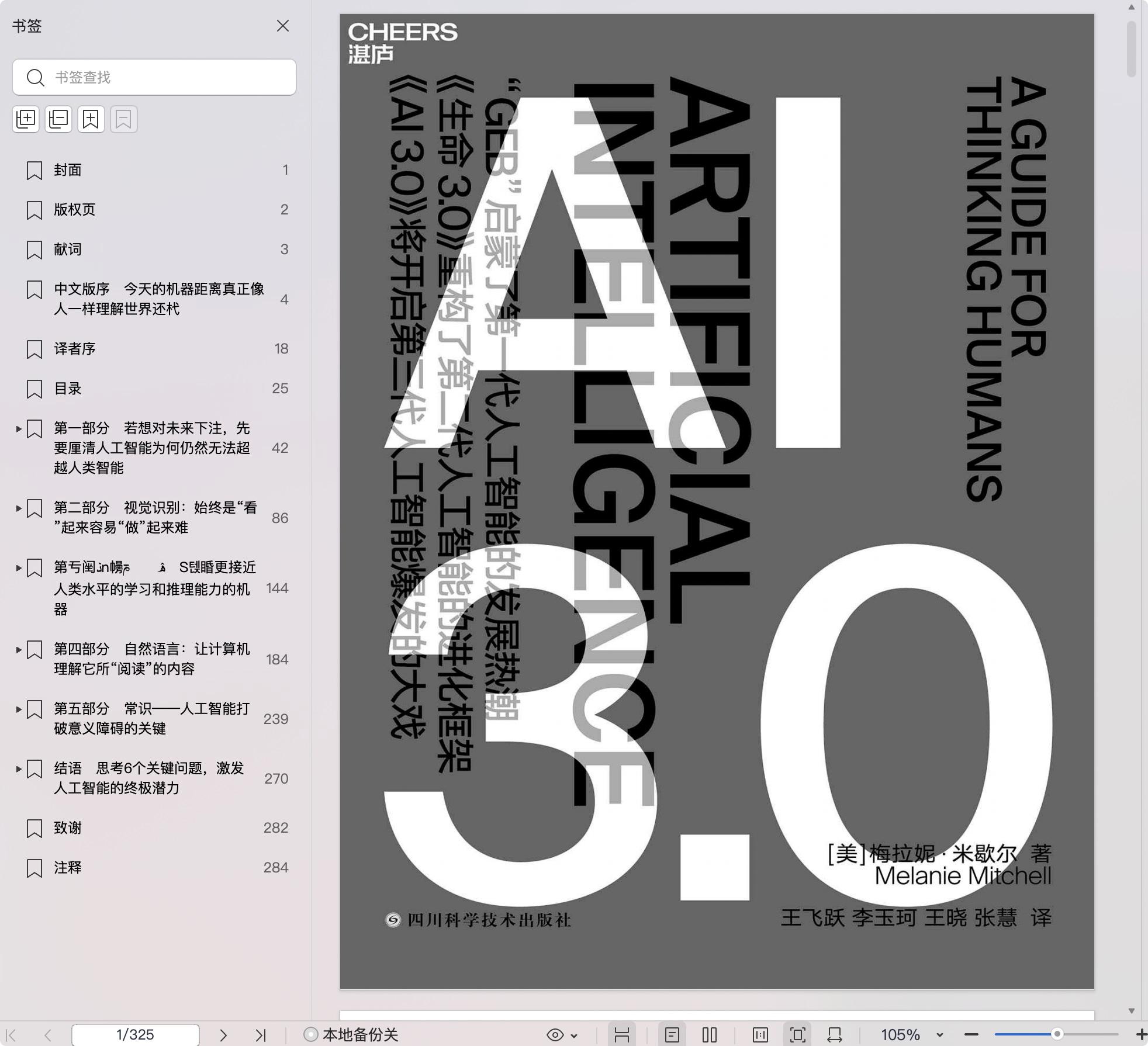
Task: Click the scroll up arrow of the document
Action: [x=1132, y=8]
